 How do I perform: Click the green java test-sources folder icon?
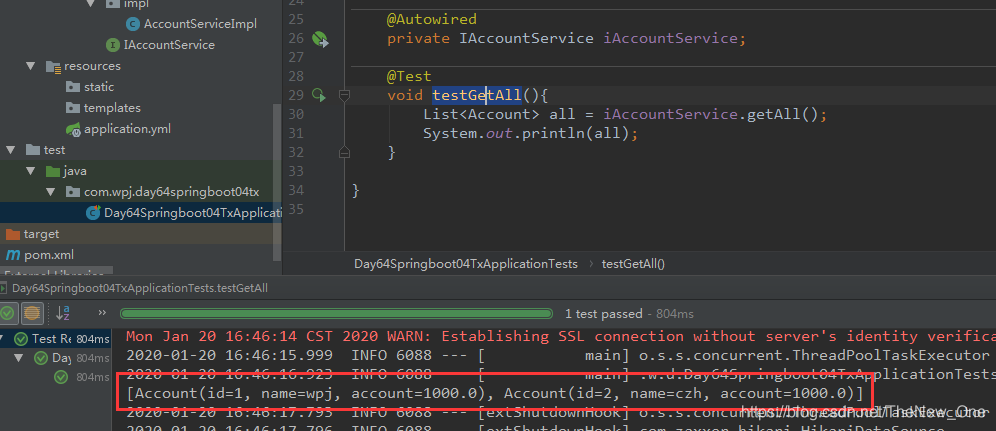(53, 171)
